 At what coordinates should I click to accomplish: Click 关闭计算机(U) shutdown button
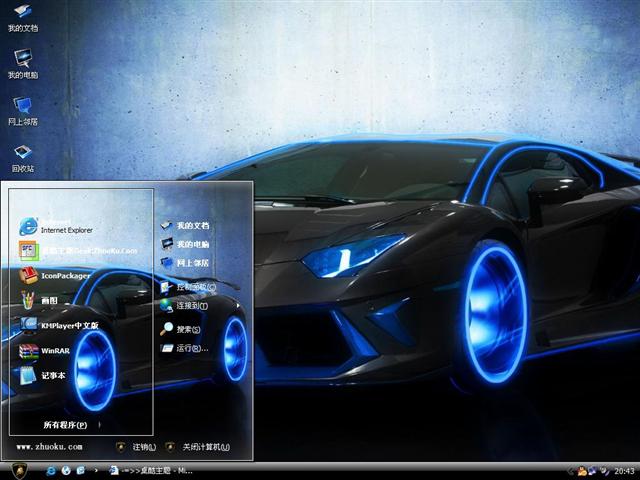pos(198,447)
